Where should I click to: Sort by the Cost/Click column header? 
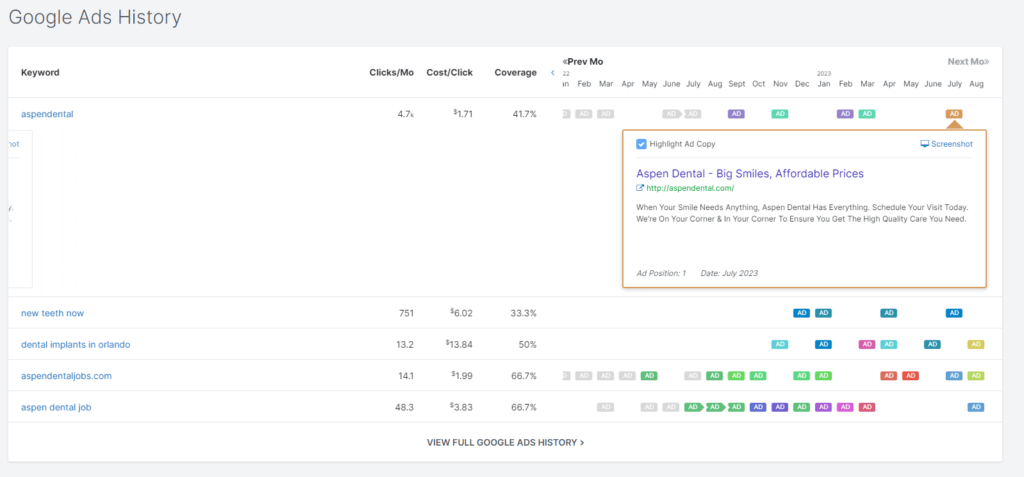449,73
